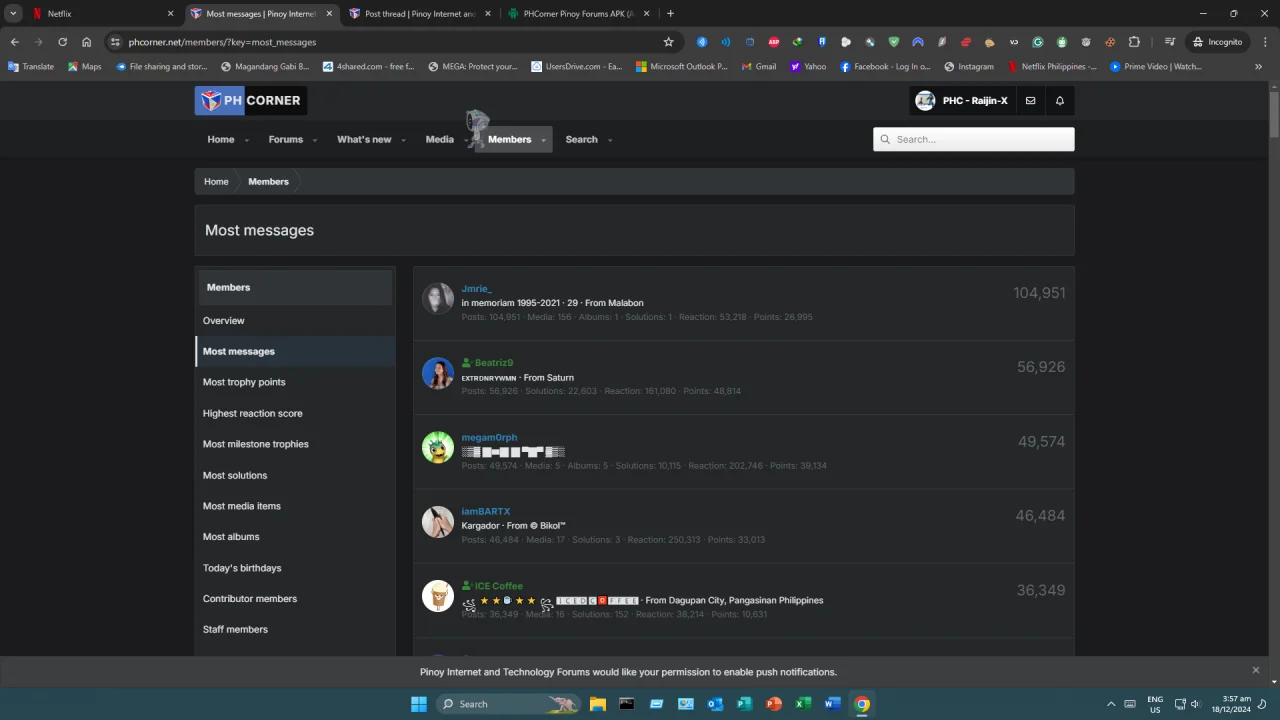Close the Netflix tab
This screenshot has width=1280, height=720.
click(x=170, y=14)
